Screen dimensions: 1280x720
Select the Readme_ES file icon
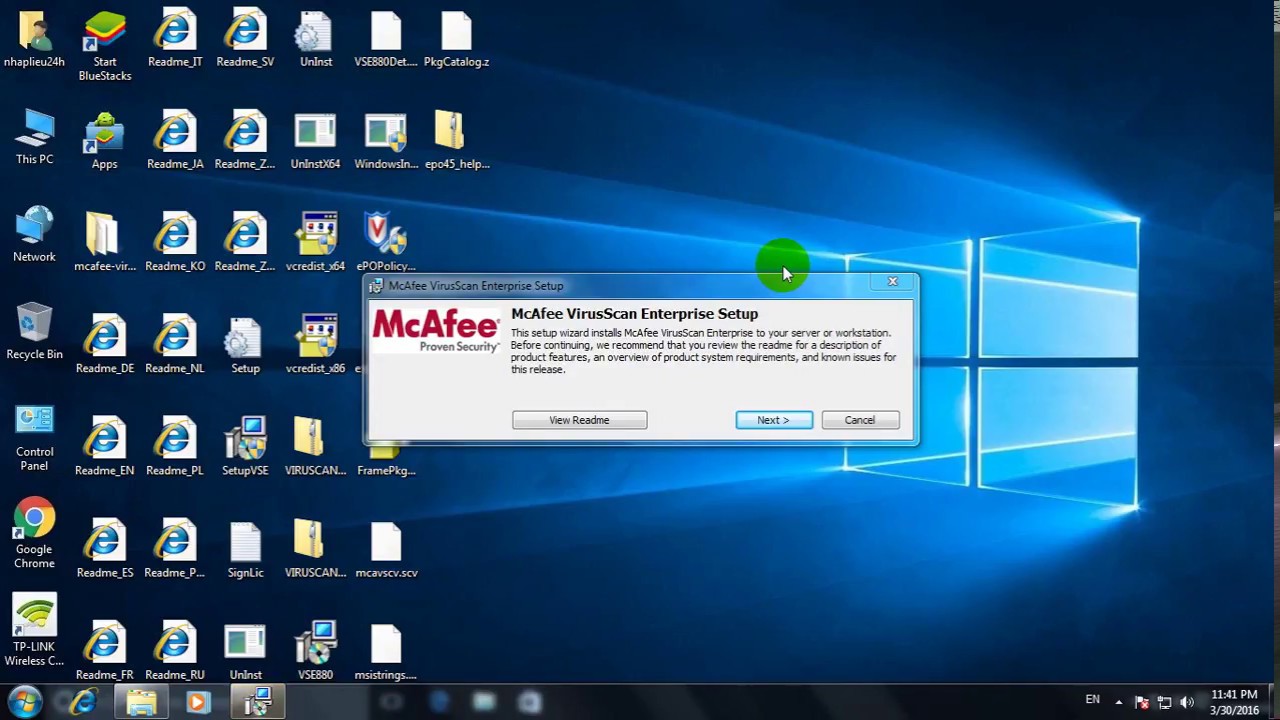[105, 542]
